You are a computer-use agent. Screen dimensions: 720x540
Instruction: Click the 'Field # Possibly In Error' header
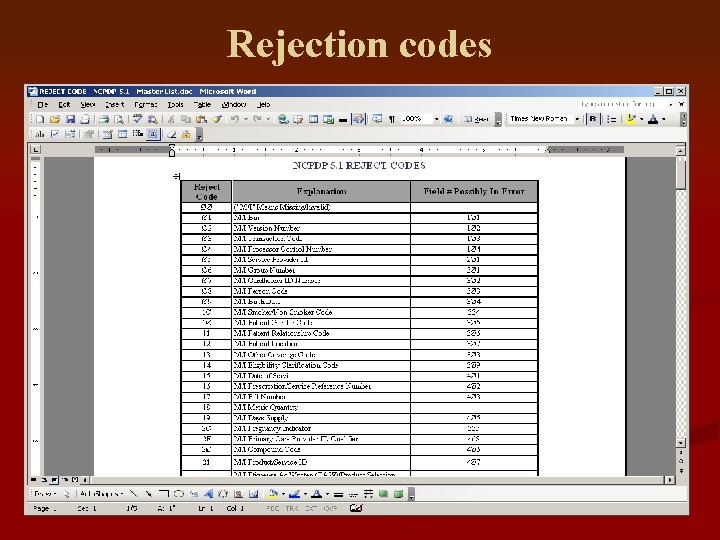click(x=474, y=191)
